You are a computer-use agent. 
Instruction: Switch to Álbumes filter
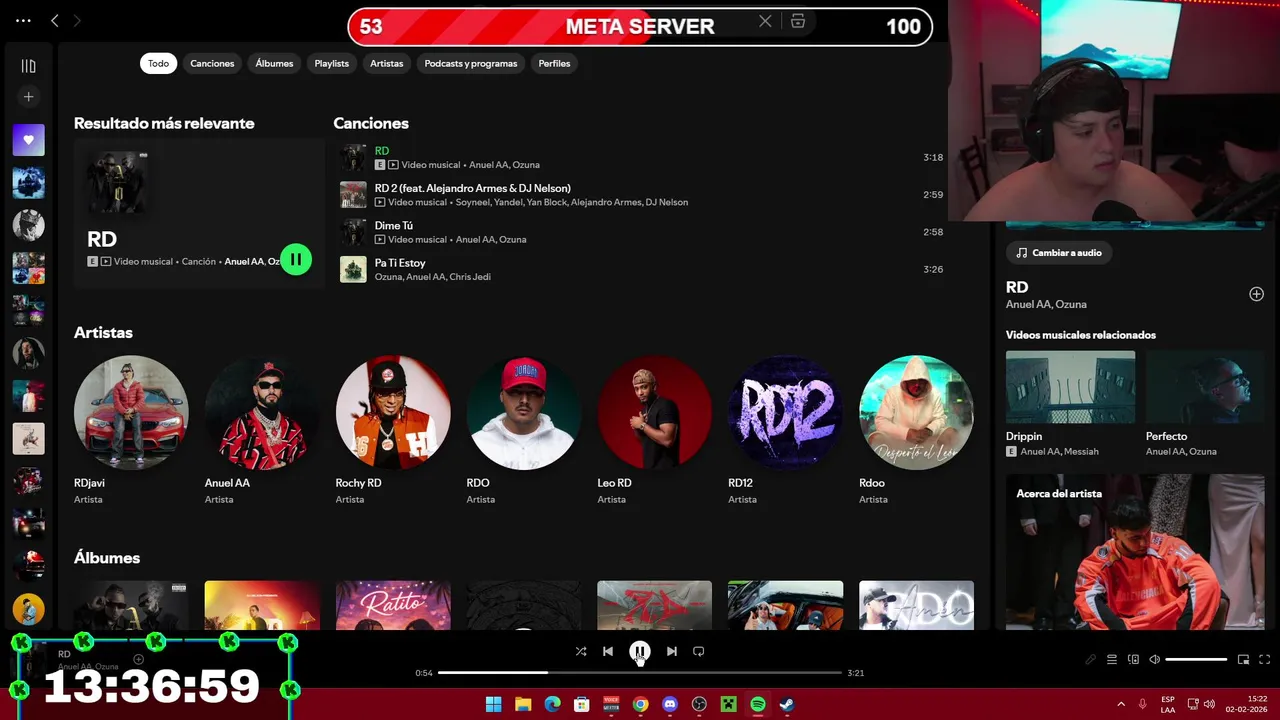click(274, 63)
